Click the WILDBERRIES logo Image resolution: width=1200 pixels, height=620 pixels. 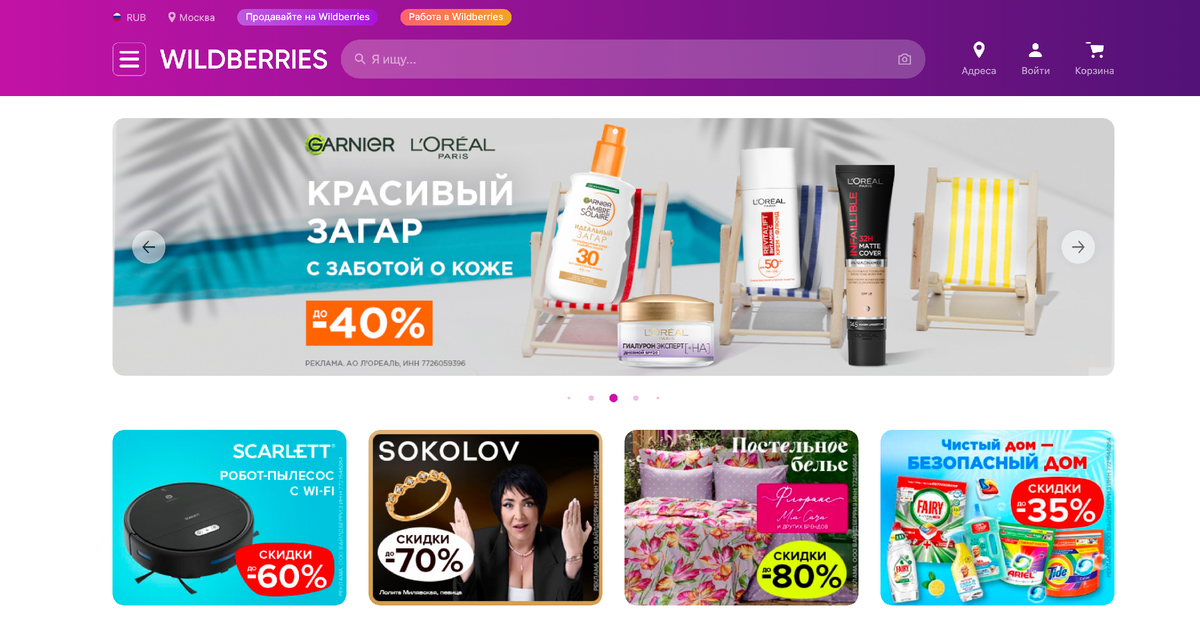[244, 60]
